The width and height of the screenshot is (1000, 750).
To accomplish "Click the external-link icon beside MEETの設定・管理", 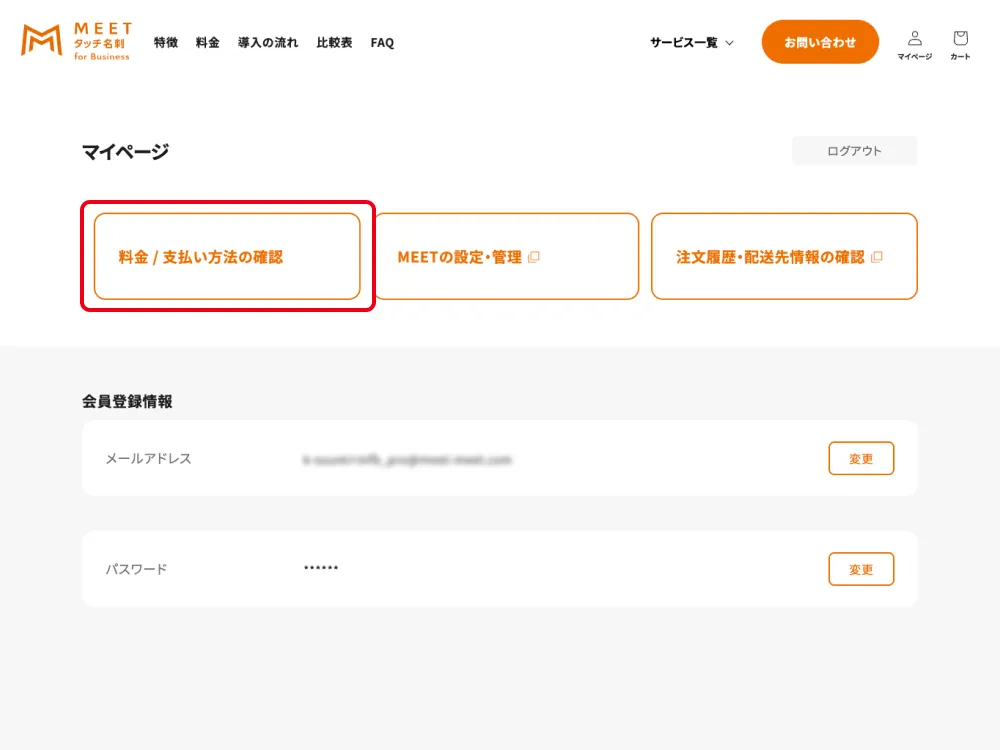I will click(536, 256).
